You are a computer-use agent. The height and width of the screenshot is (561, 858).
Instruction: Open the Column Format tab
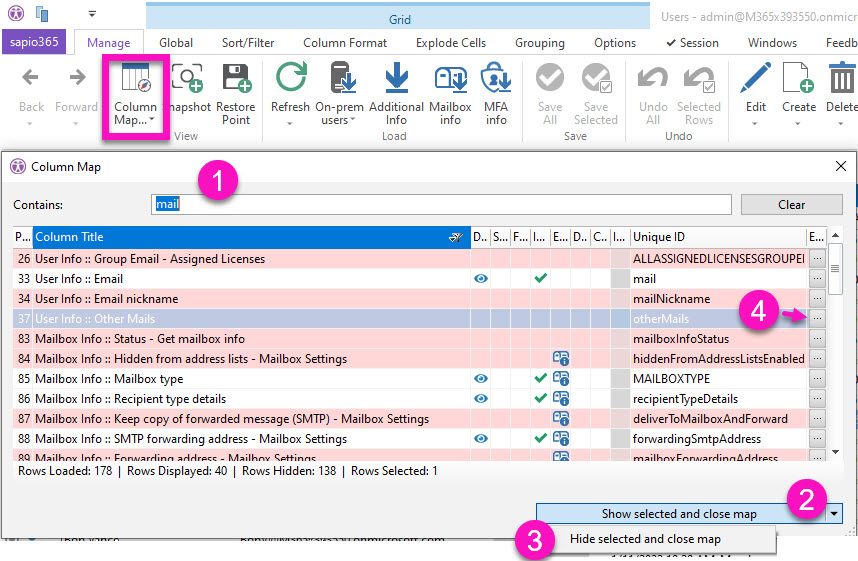345,43
